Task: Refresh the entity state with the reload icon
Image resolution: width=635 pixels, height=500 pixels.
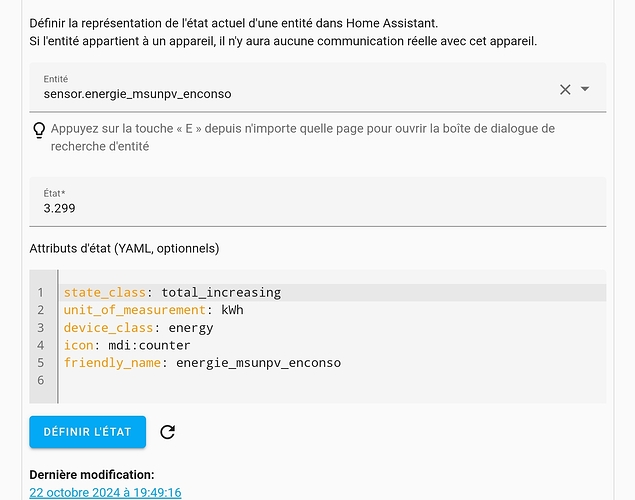Action: tap(168, 432)
